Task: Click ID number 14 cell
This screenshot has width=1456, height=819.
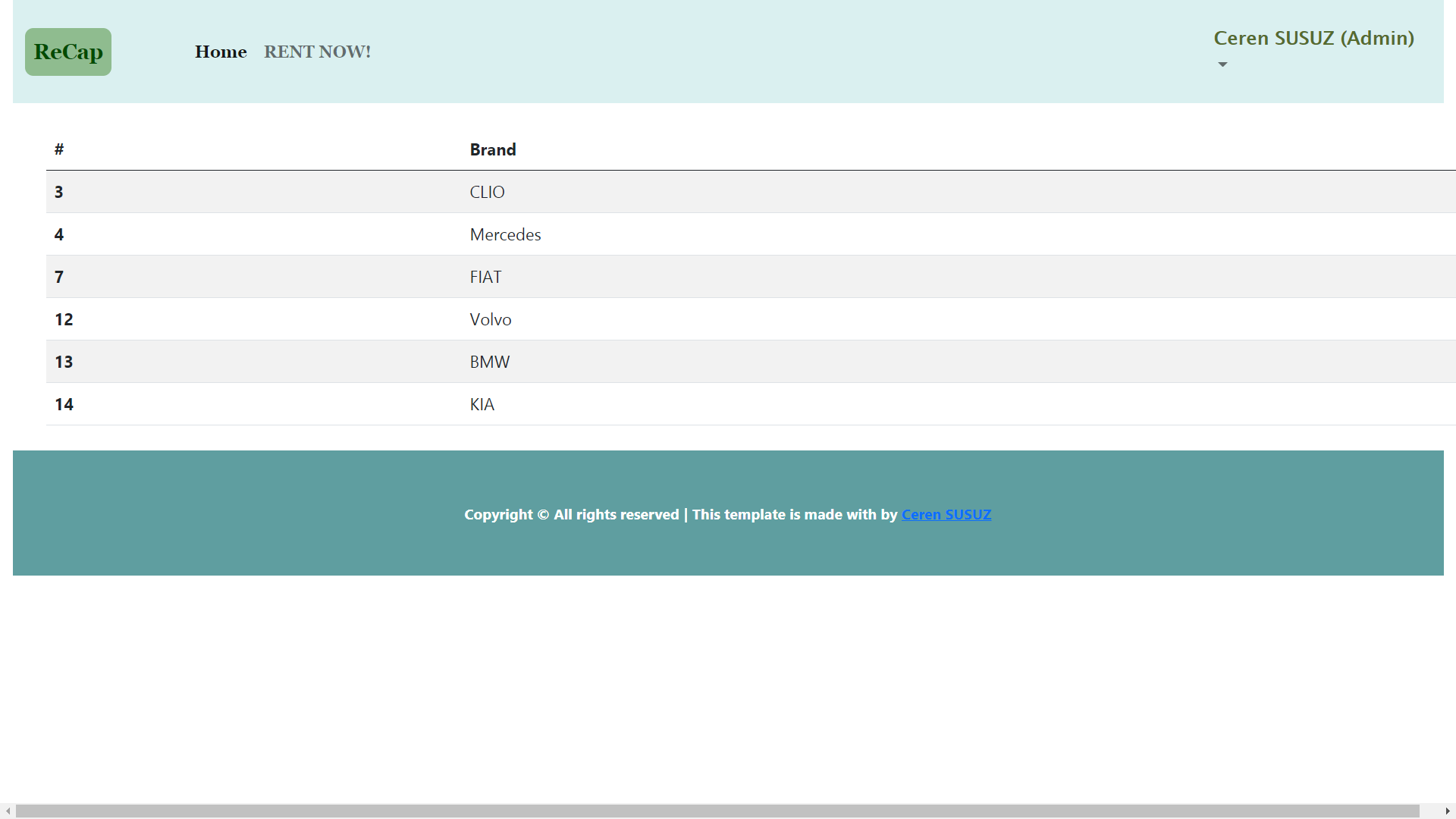Action: pyautogui.click(x=64, y=404)
